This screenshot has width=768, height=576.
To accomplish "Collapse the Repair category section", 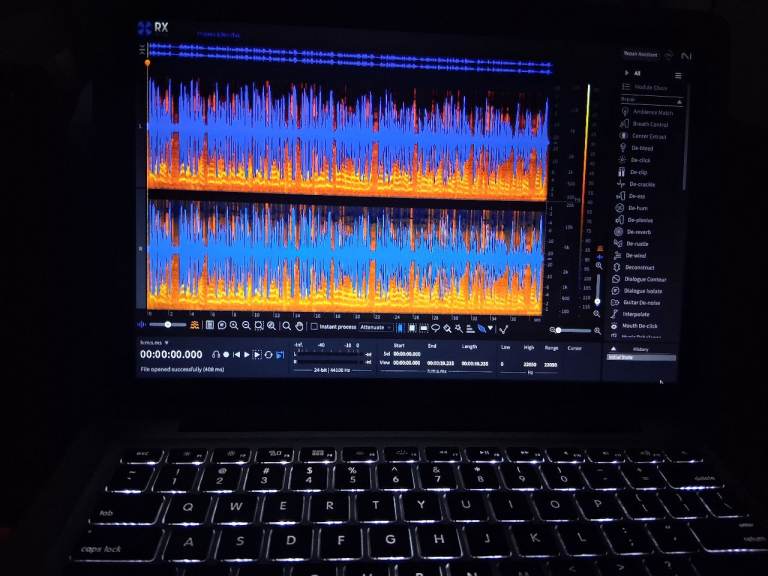I will [680, 100].
